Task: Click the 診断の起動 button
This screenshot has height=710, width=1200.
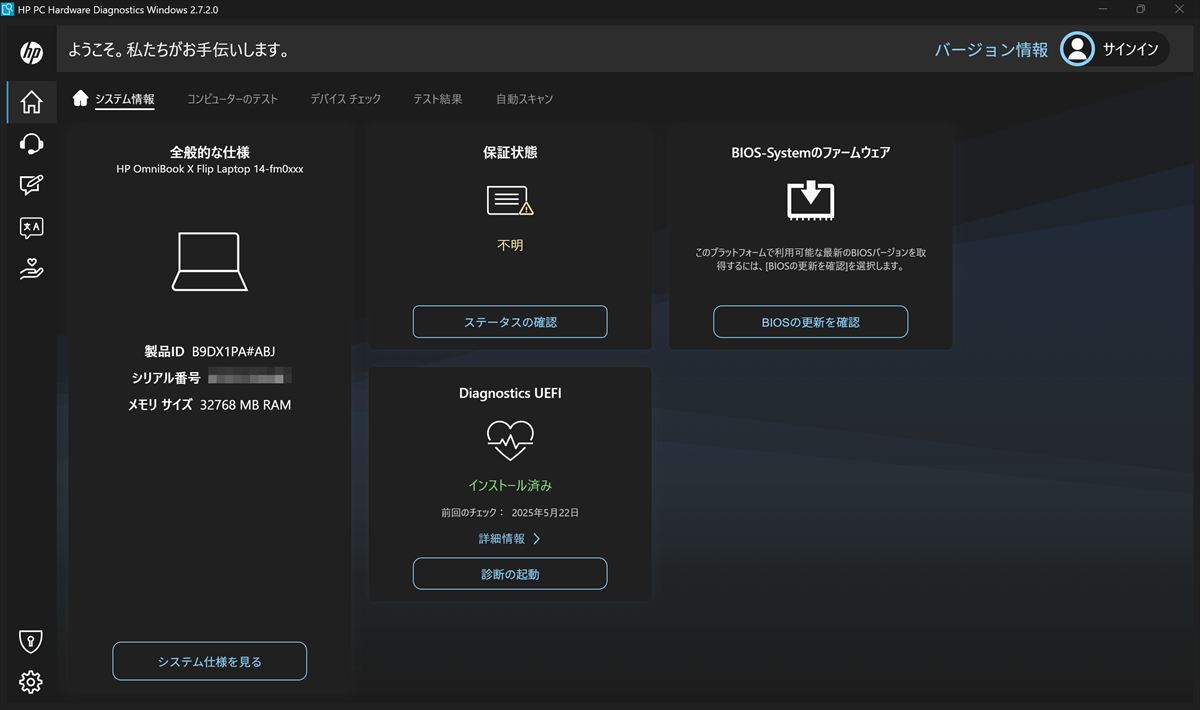Action: coord(510,574)
